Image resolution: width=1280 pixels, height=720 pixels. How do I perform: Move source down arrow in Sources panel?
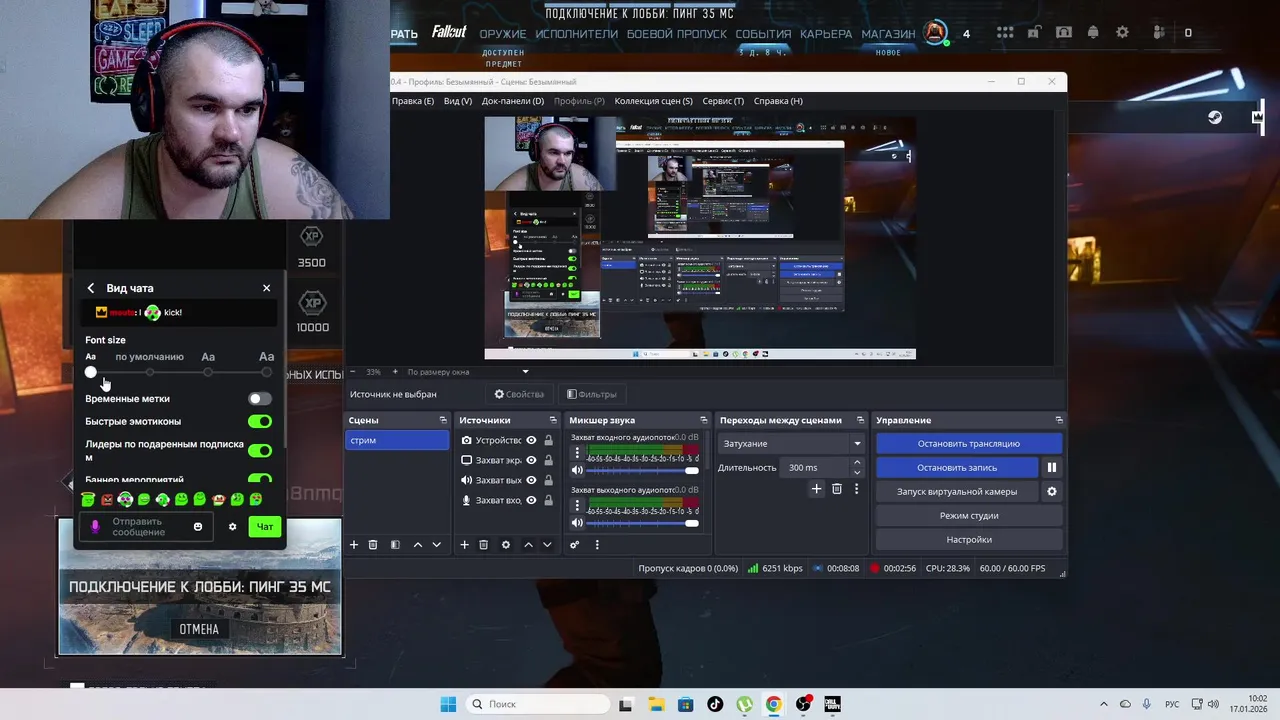pos(546,545)
